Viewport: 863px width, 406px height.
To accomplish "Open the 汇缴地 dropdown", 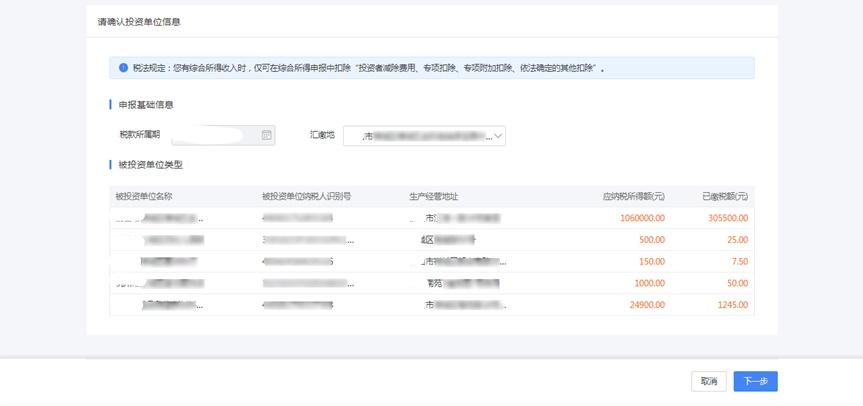I will [424, 136].
